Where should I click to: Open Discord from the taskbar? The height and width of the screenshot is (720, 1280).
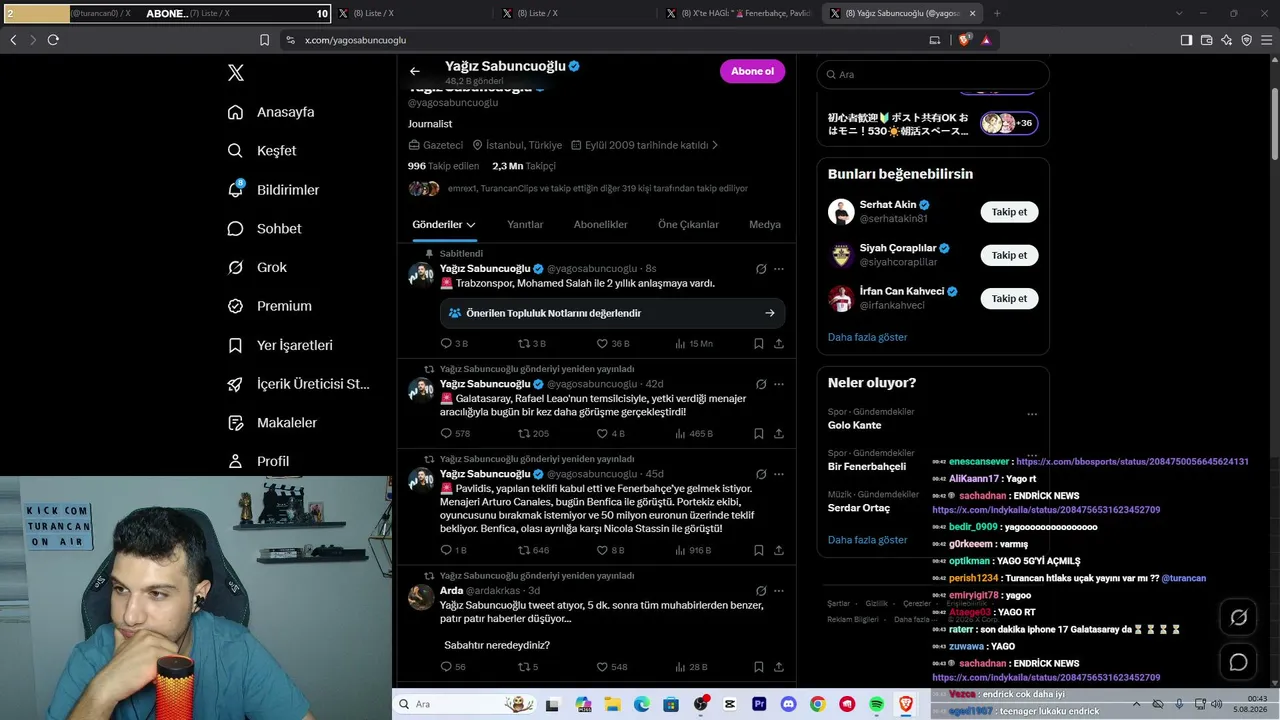click(788, 705)
